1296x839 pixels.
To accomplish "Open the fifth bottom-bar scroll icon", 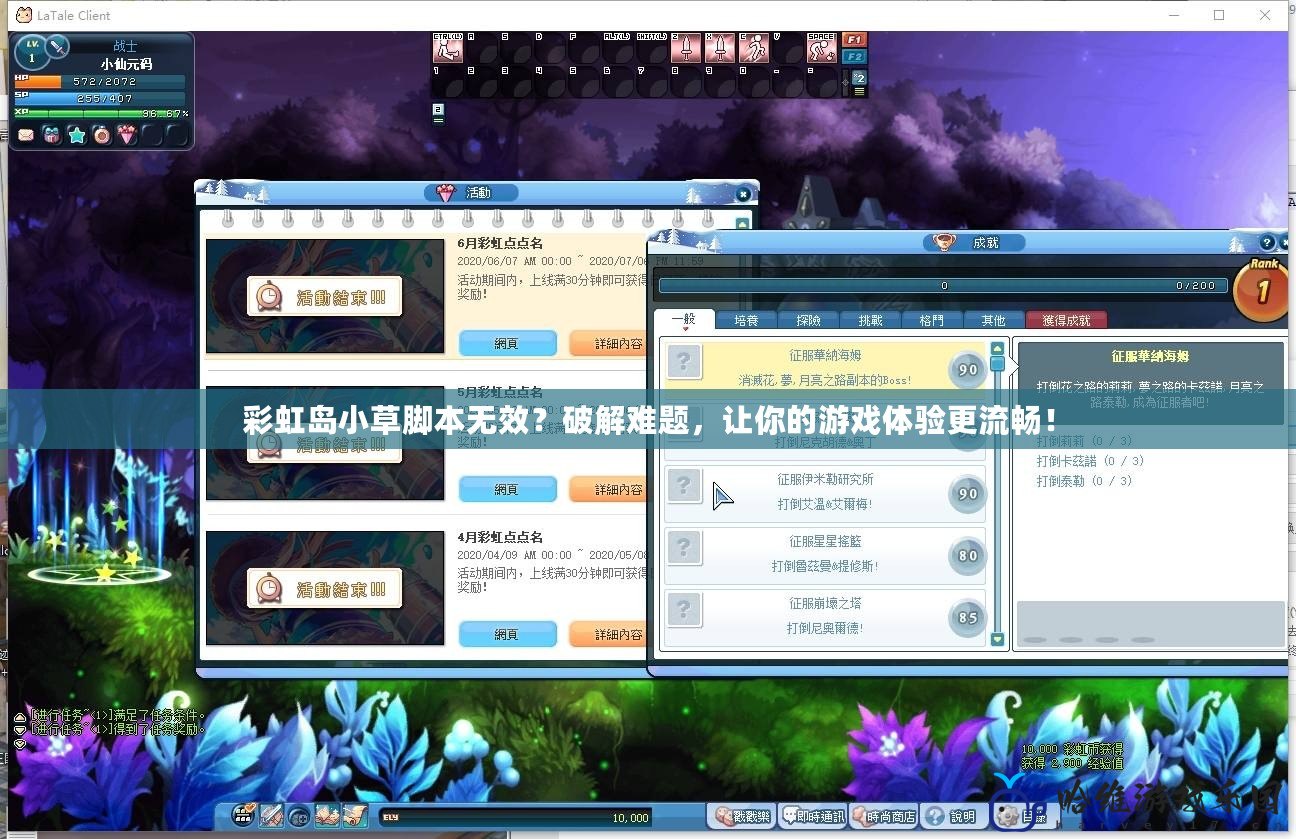I will pos(353,815).
